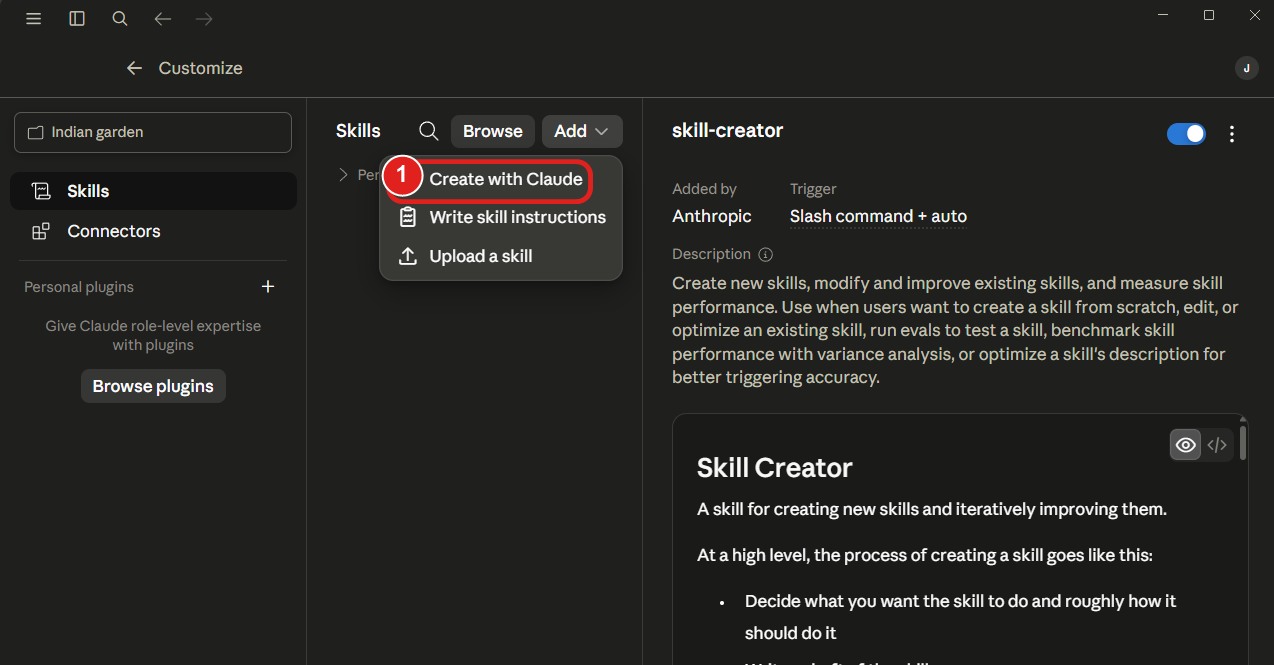
Task: Click the Customize page title
Action: (200, 68)
